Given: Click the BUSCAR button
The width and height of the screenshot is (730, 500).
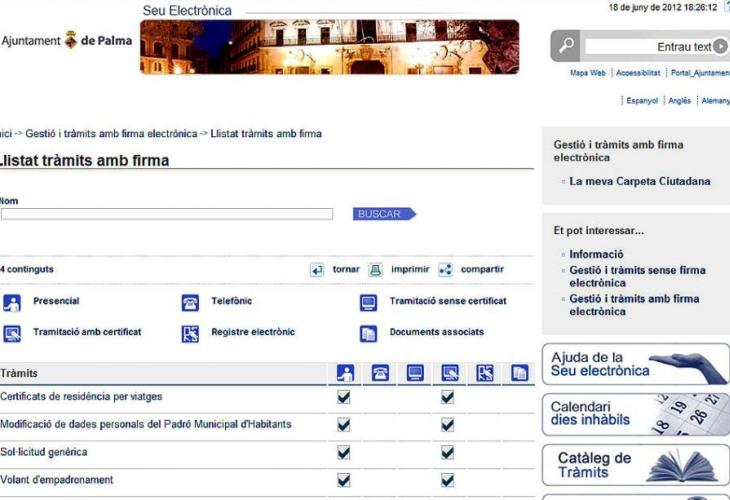Looking at the screenshot, I should 381,214.
